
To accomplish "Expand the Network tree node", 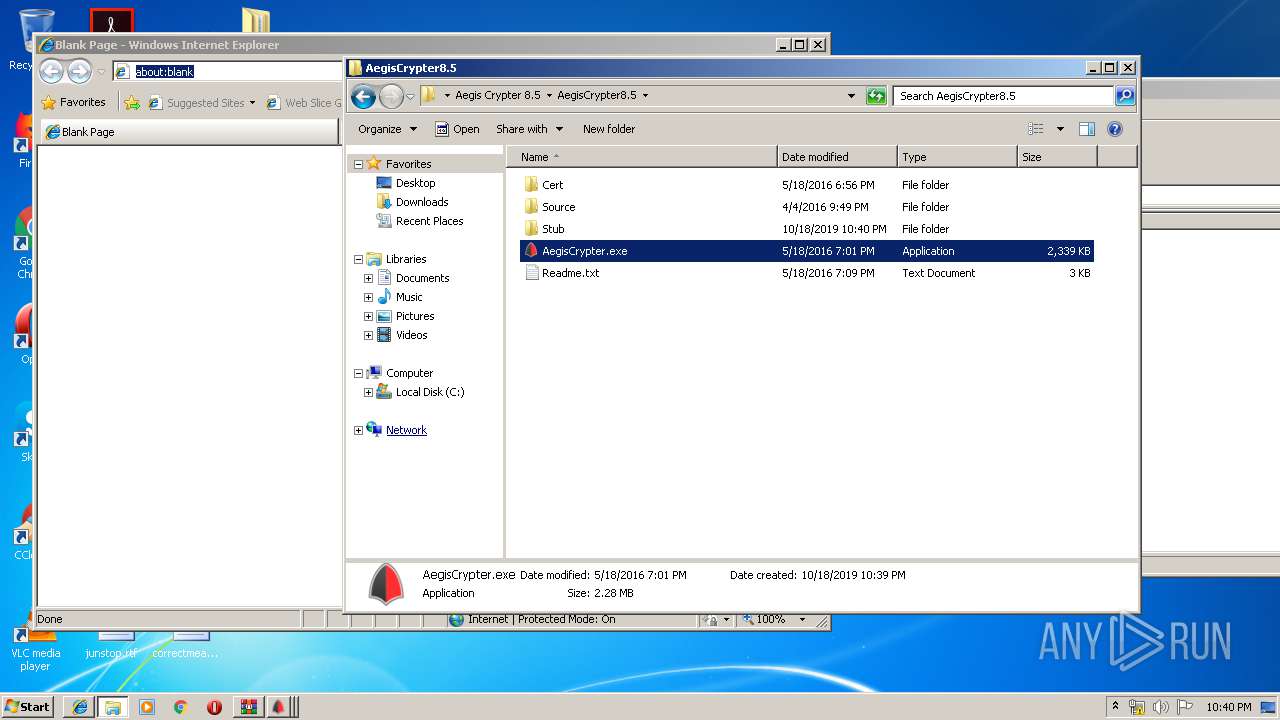I will coord(359,430).
